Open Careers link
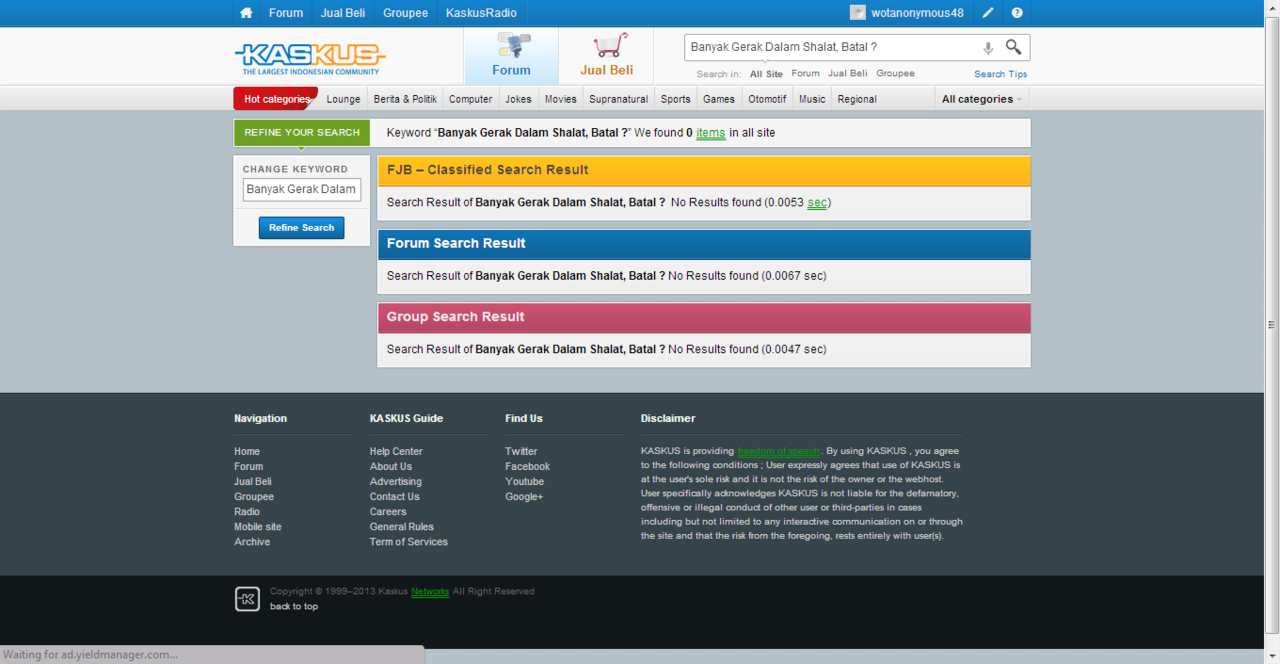 388,512
